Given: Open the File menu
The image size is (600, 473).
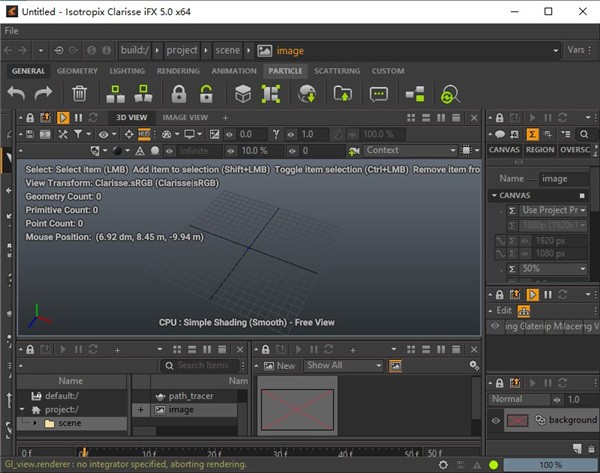Looking at the screenshot, I should click(12, 31).
